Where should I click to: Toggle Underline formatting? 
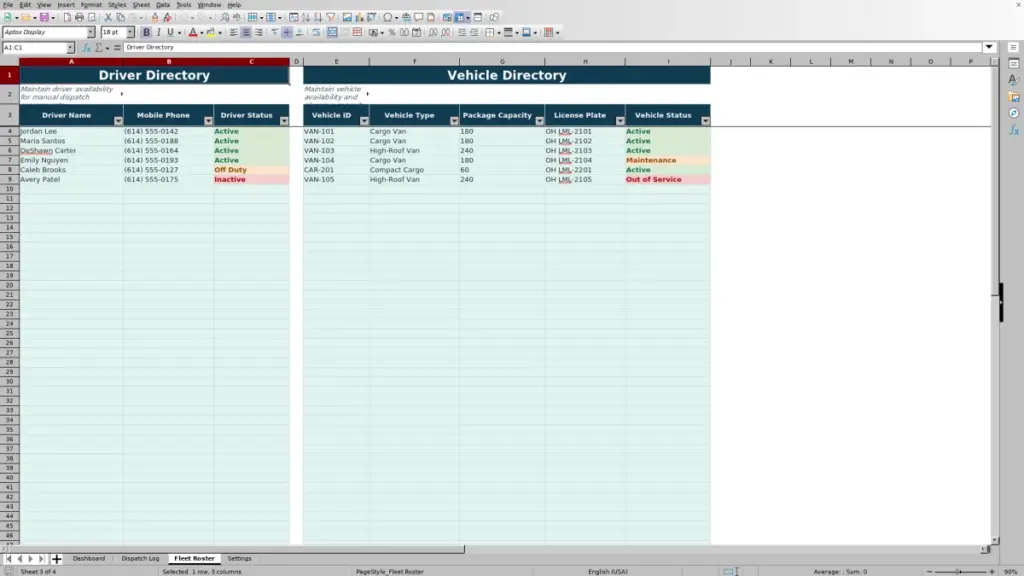point(170,32)
